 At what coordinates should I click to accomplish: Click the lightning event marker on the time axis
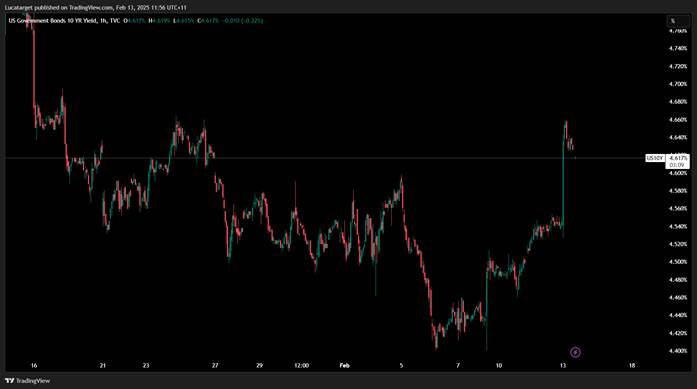[575, 352]
